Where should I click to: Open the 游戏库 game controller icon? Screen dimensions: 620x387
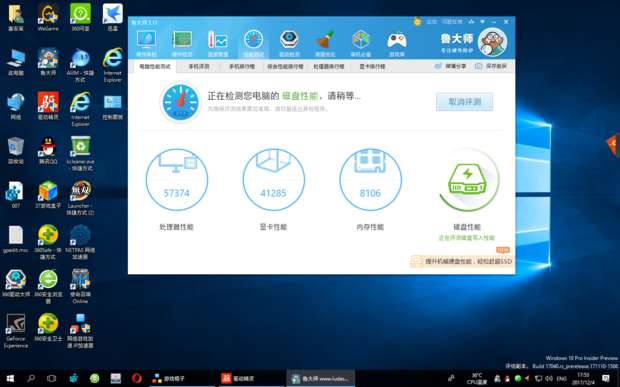[397, 43]
